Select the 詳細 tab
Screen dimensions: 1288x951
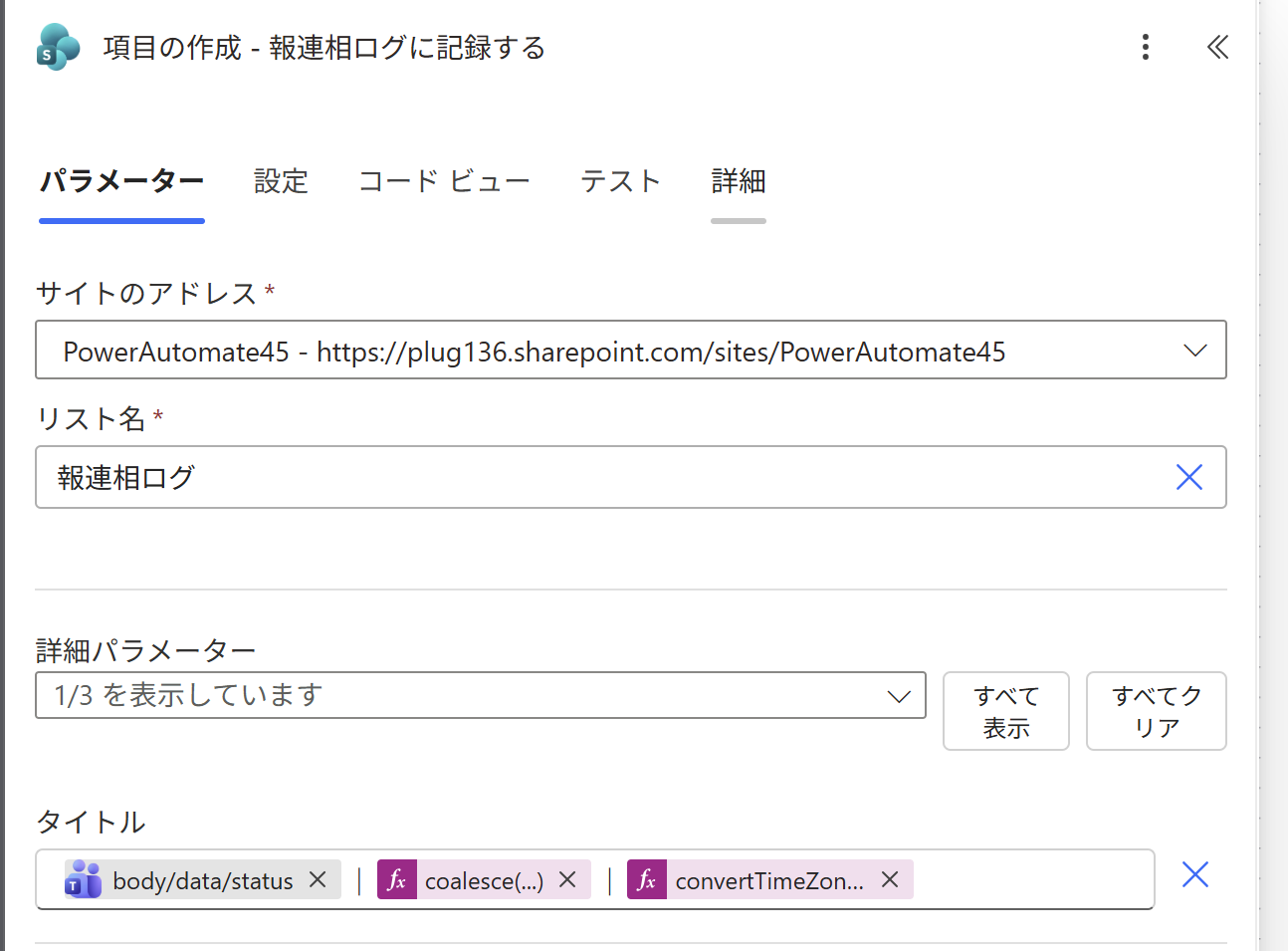coord(739,181)
